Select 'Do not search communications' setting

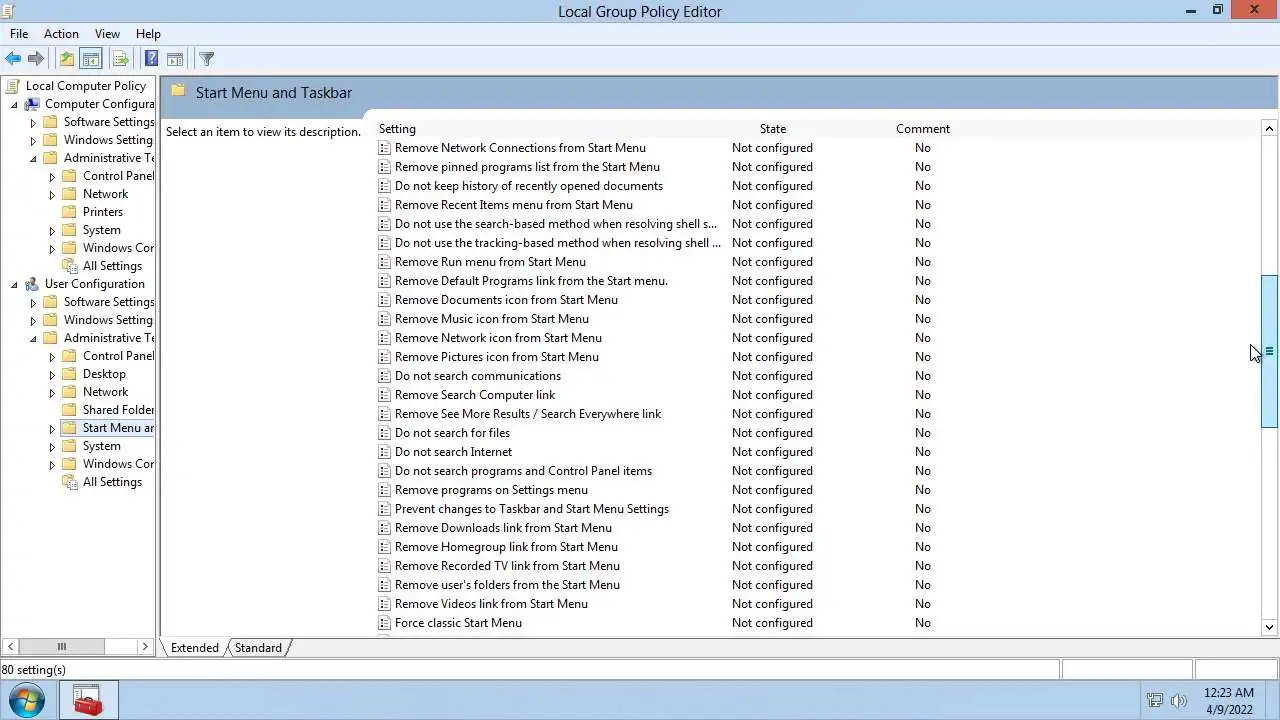click(x=478, y=376)
